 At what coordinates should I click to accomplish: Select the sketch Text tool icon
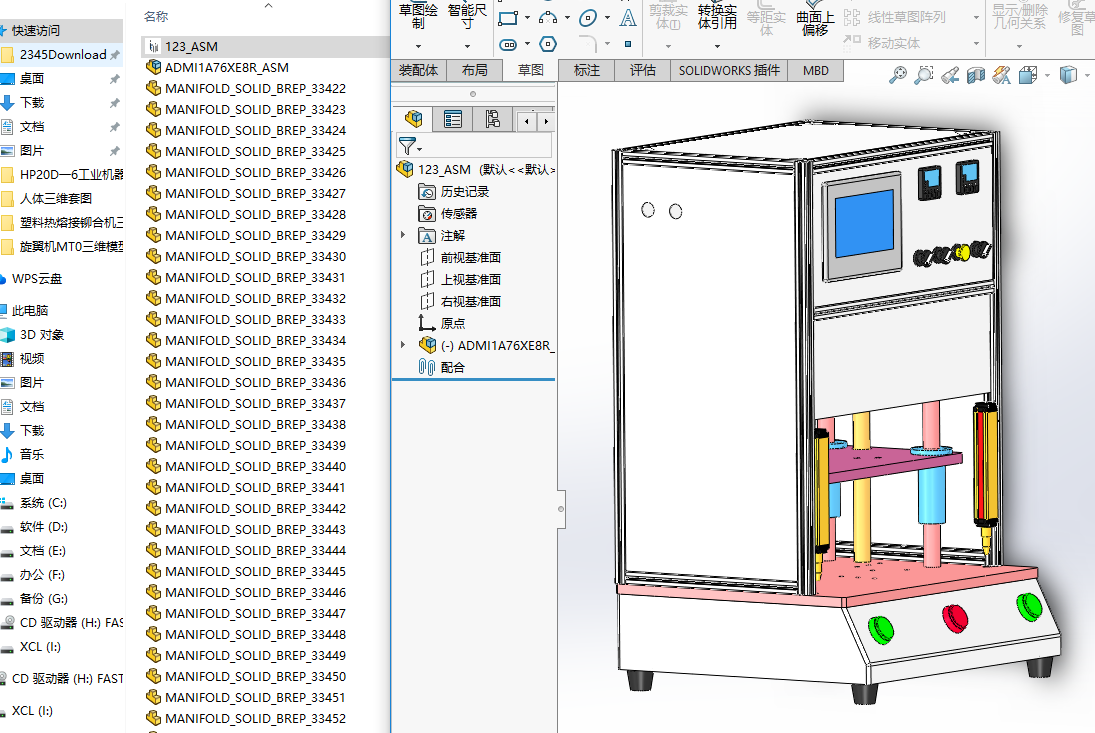click(627, 17)
